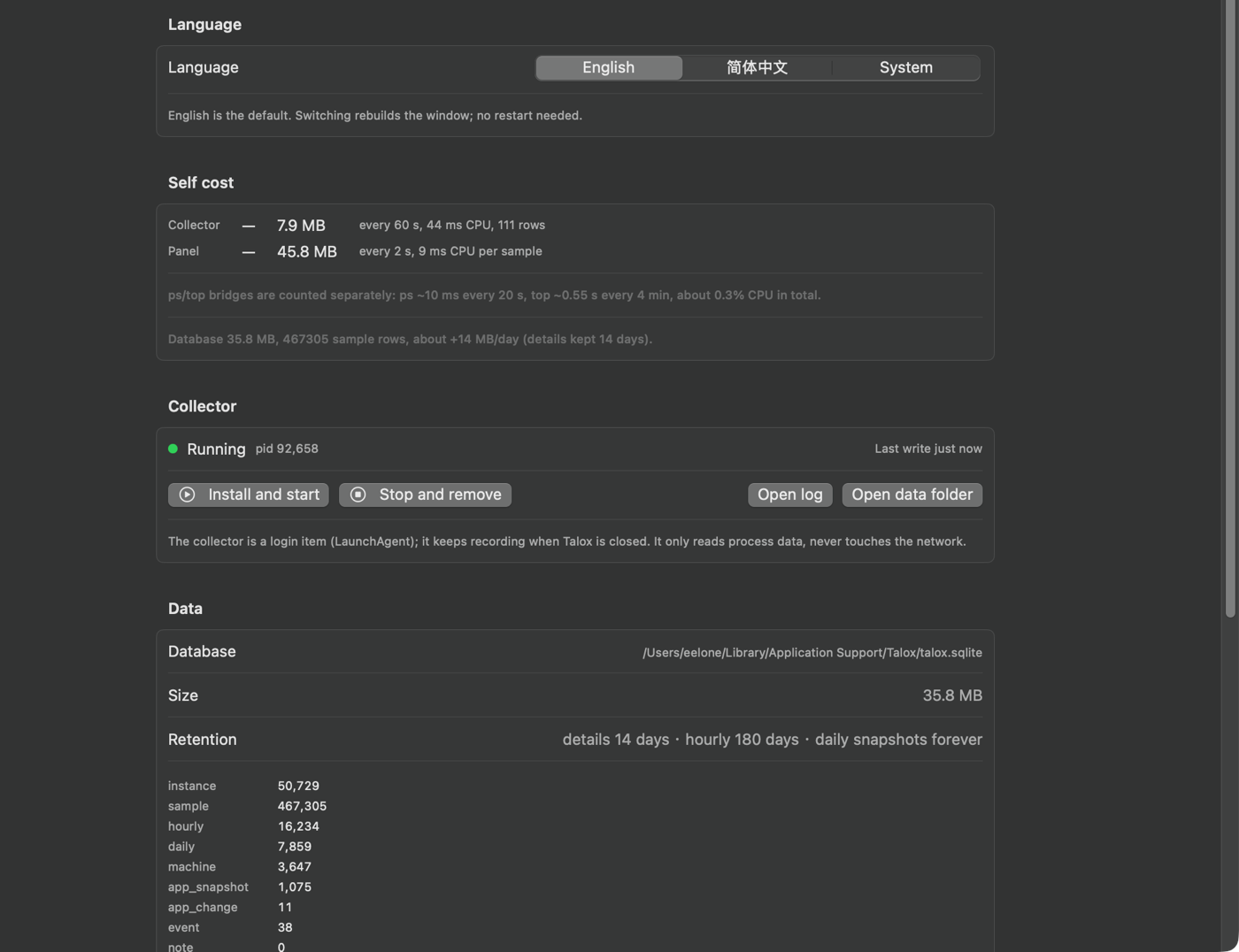
Task: Choose the System language option
Action: tap(906, 67)
